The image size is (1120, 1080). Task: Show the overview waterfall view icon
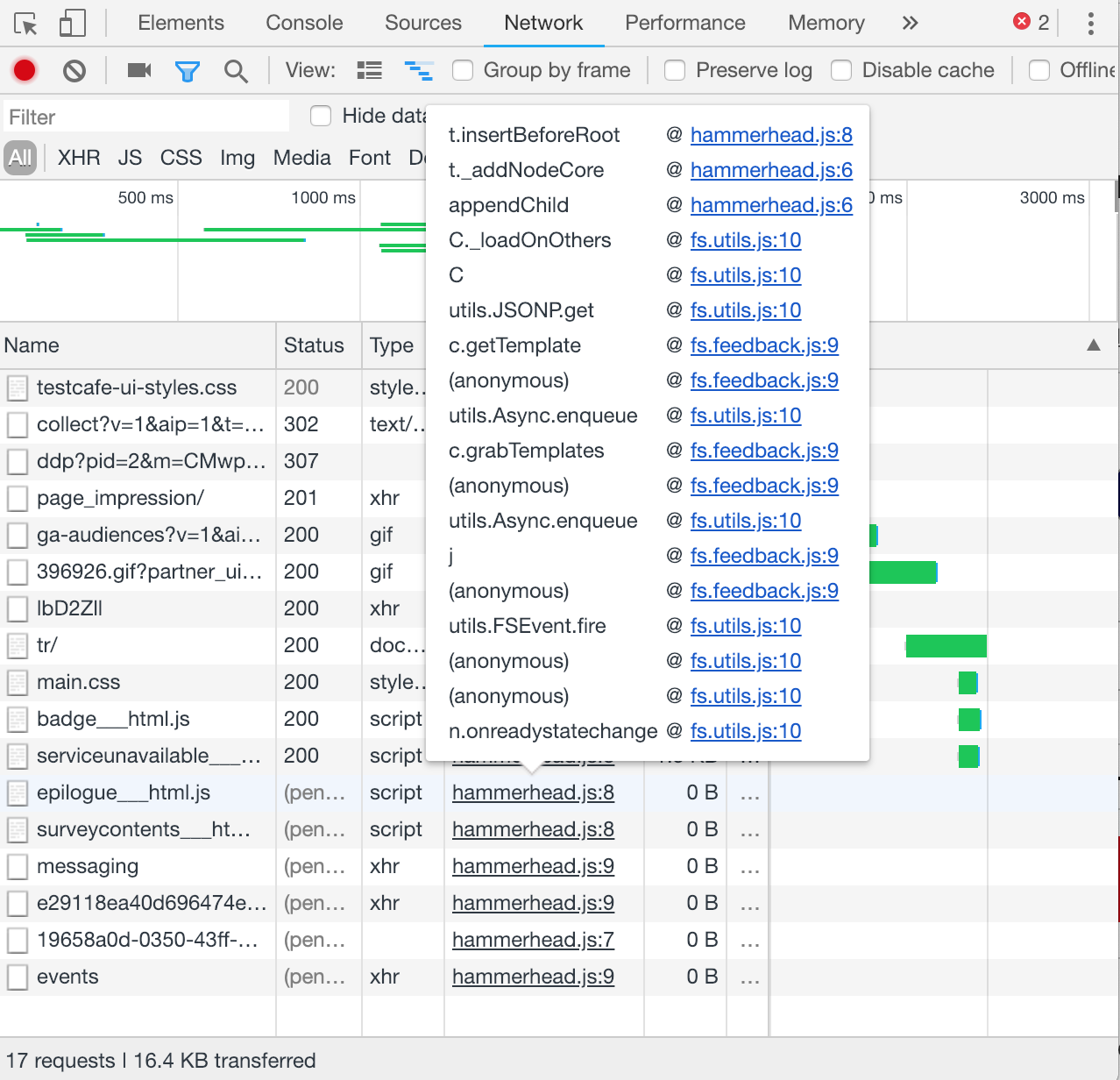419,70
